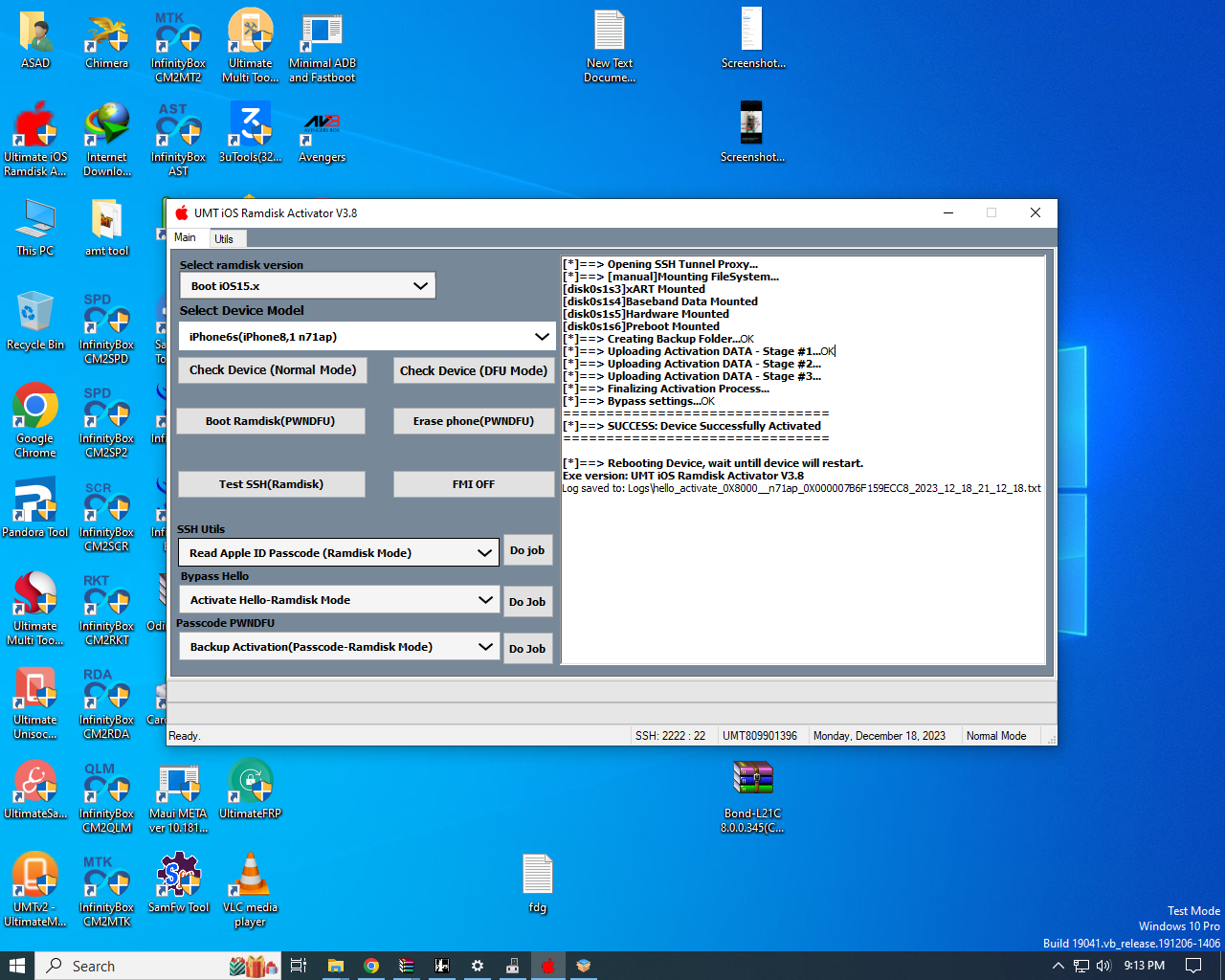Launch the Avengers desktop shortcut
1225x980 pixels.
pyautogui.click(x=322, y=132)
